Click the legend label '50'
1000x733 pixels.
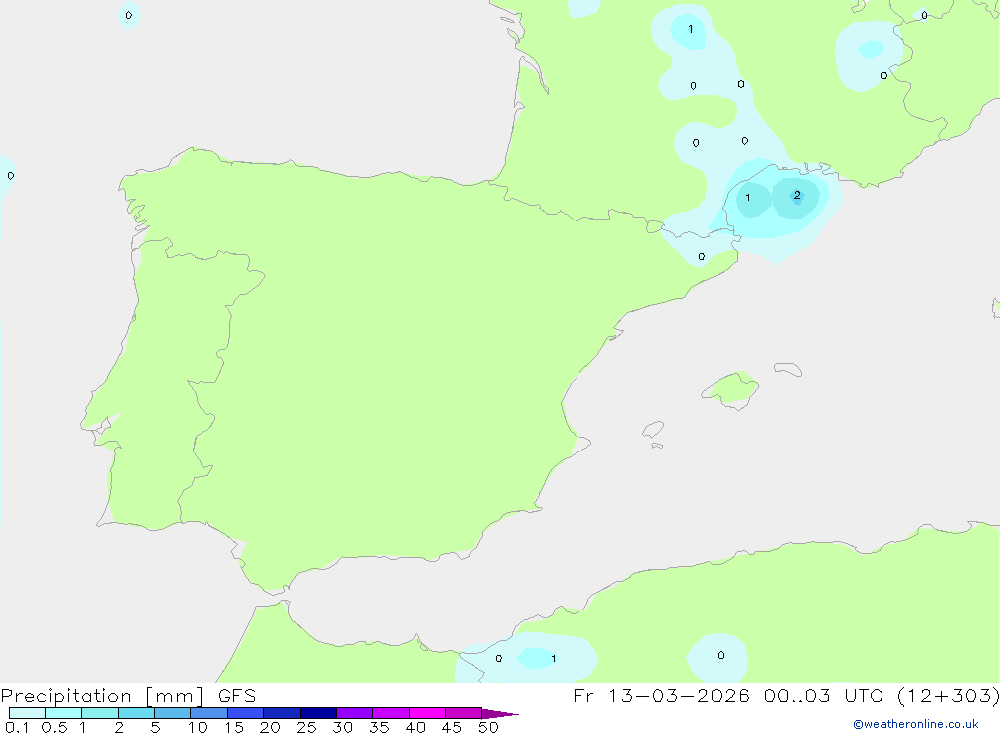(488, 727)
